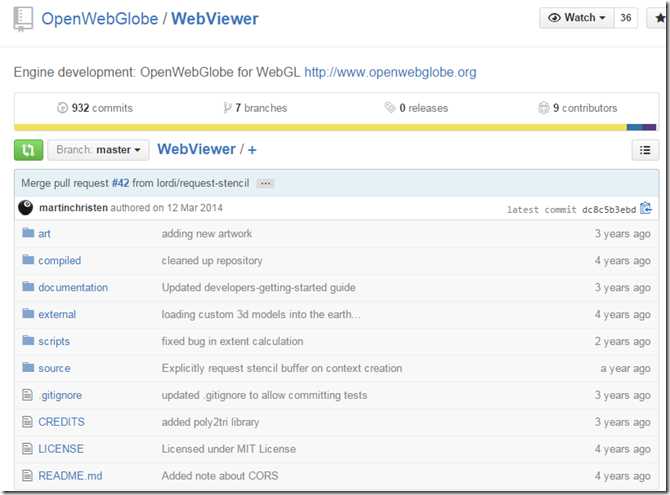This screenshot has width=670, height=495.
Task: Click 'a year ago' timestamp for source
Action: pos(626,368)
